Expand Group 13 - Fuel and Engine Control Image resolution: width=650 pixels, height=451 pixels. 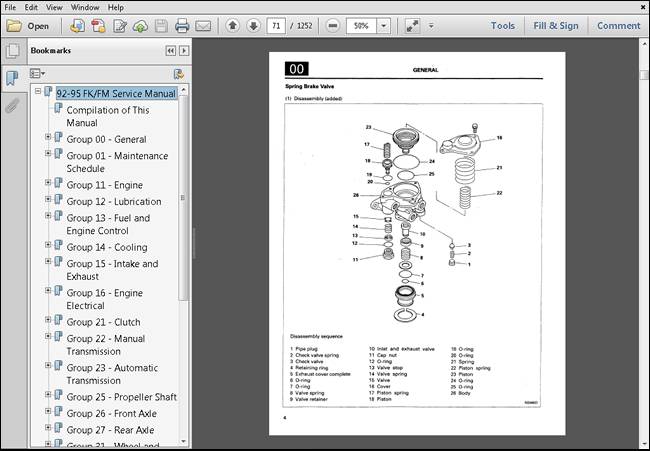(48, 215)
